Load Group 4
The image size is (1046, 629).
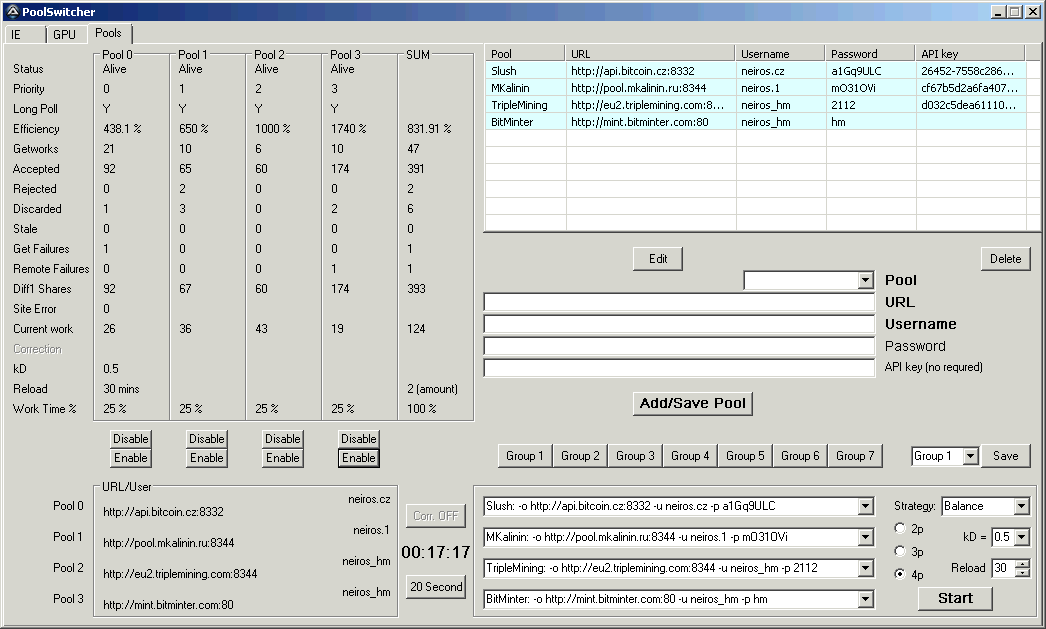pos(690,456)
